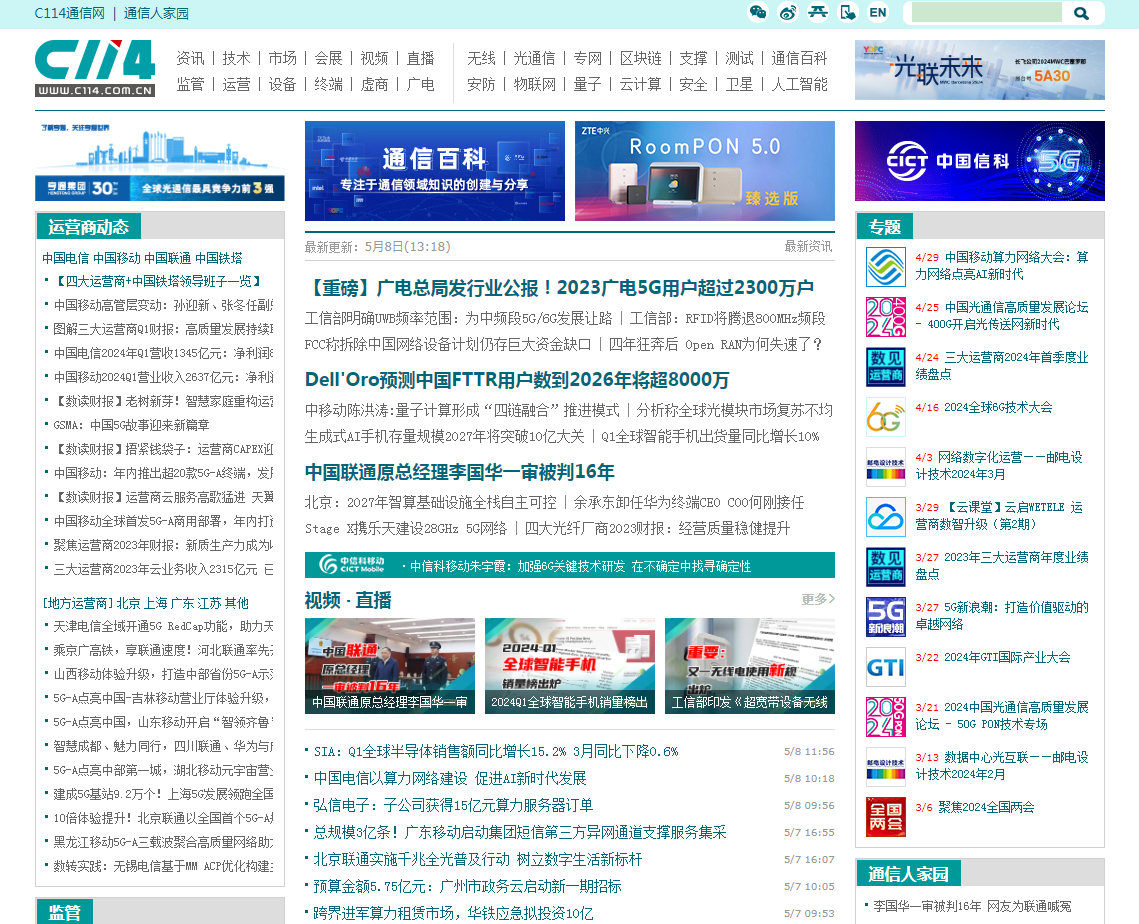Viewport: 1139px width, 924px height.
Task: Click the 数见运营商 icon next to 3/27 年度业绩 topic
Action: (885, 567)
